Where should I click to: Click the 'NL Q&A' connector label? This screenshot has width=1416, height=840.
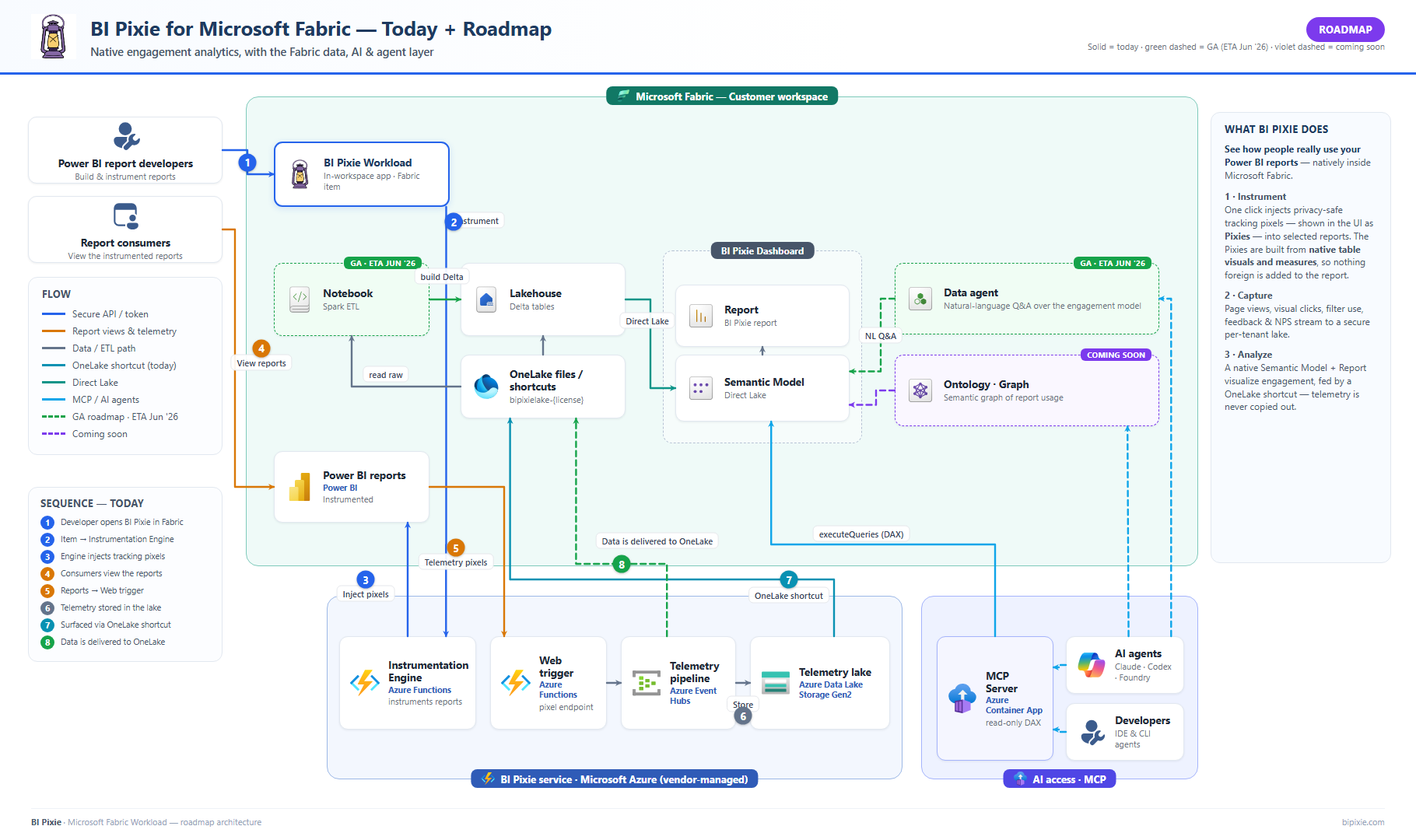[881, 336]
